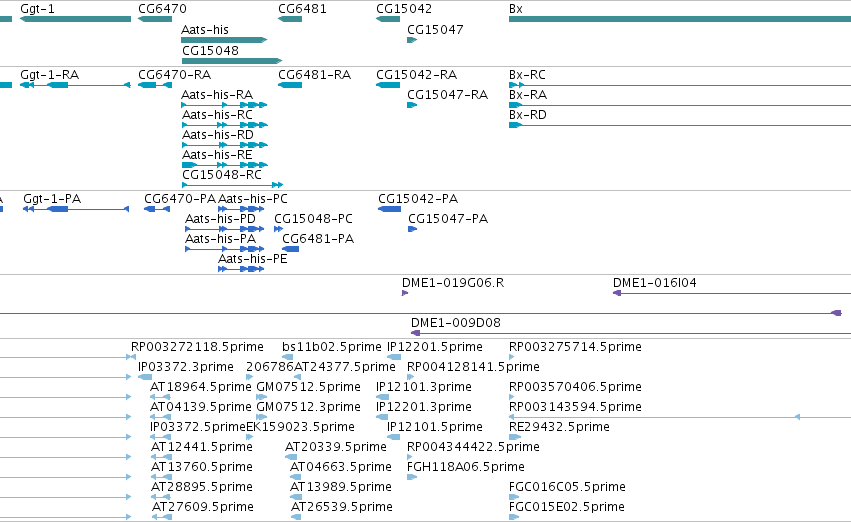The width and height of the screenshot is (851, 522).
Task: Click the CG15047-RA transcript label
Action: click(448, 94)
